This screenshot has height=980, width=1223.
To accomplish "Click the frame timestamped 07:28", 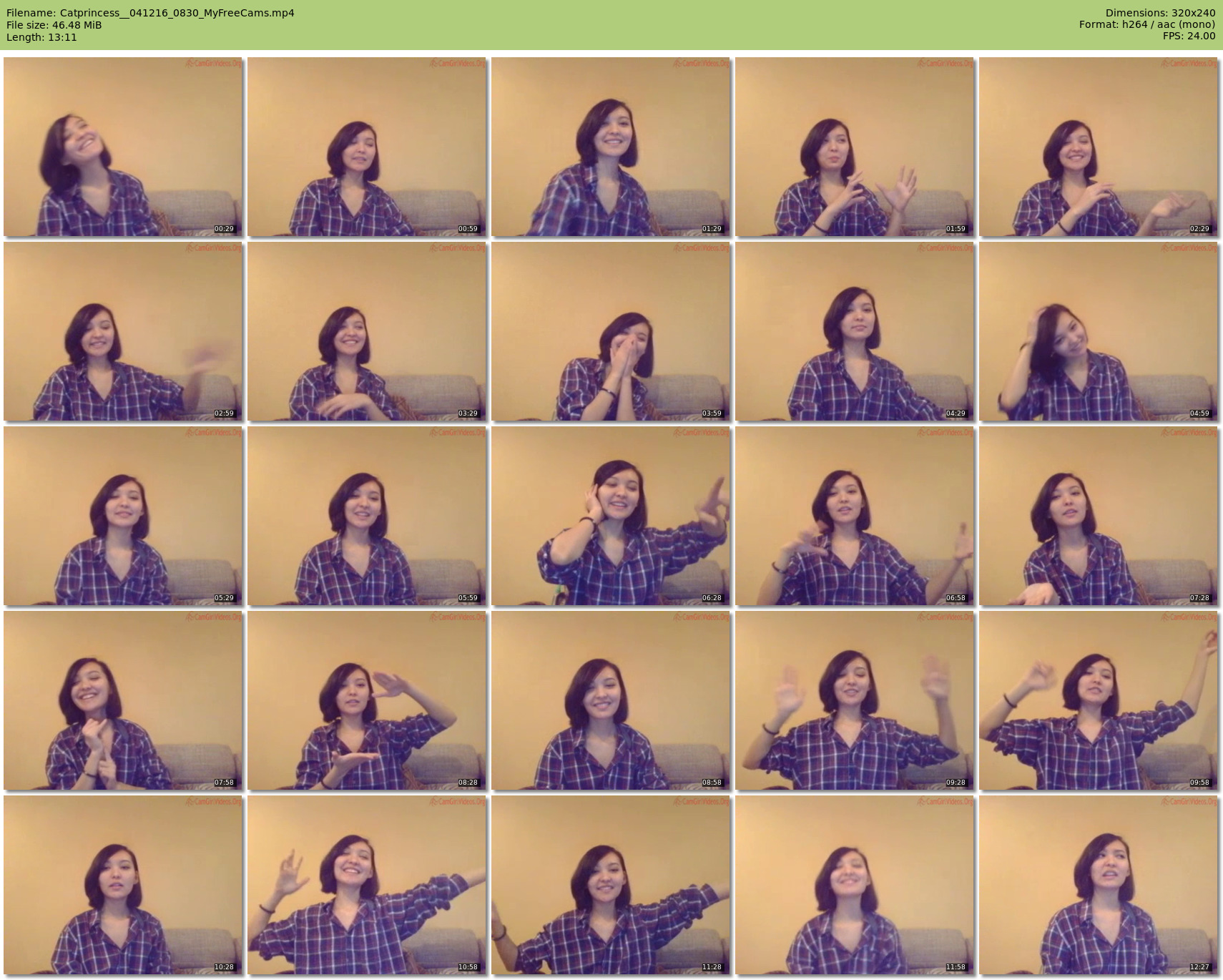I will coord(1099,516).
